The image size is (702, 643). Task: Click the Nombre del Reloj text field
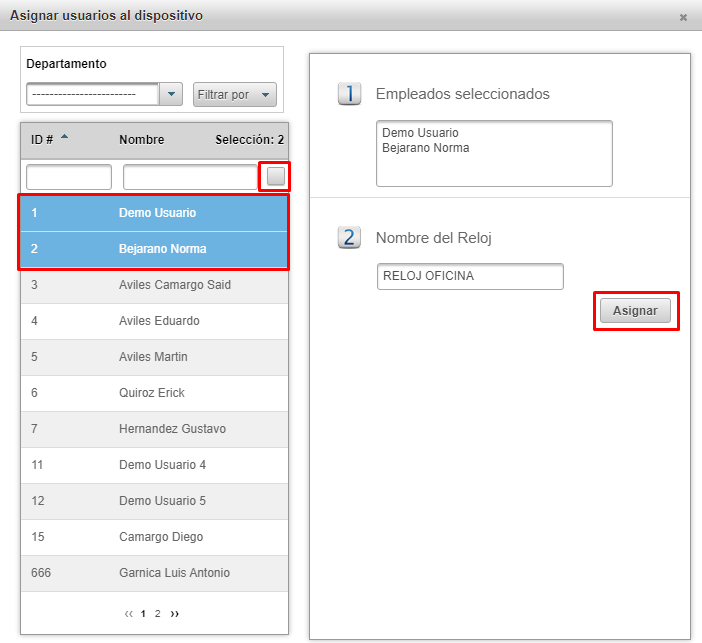click(x=470, y=277)
